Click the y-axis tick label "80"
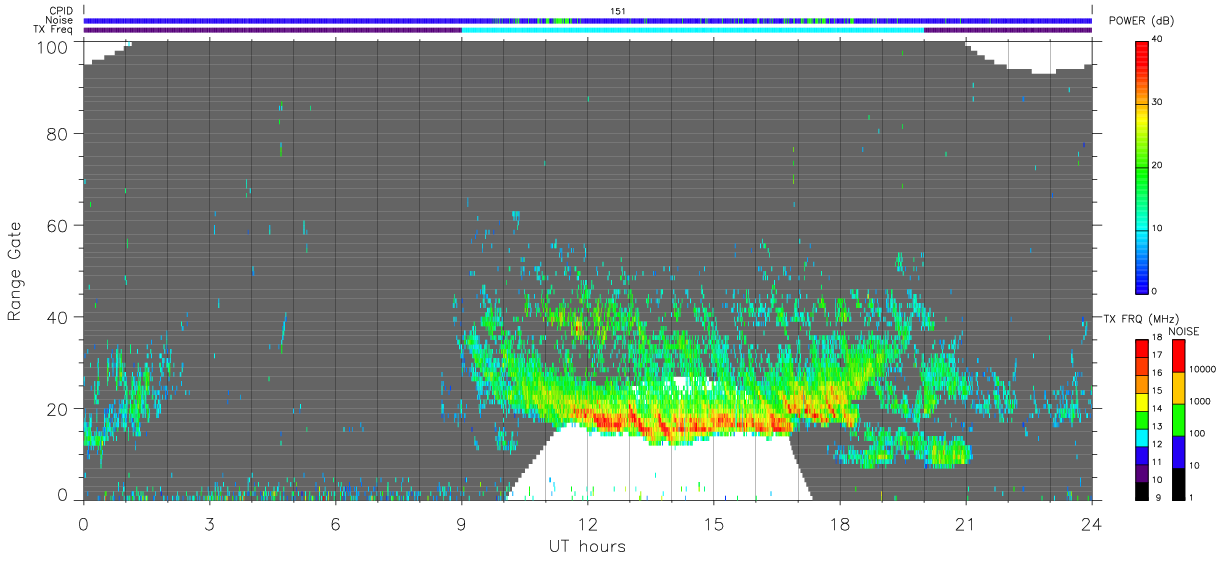Viewport: 1228px width, 567px height. (58, 134)
